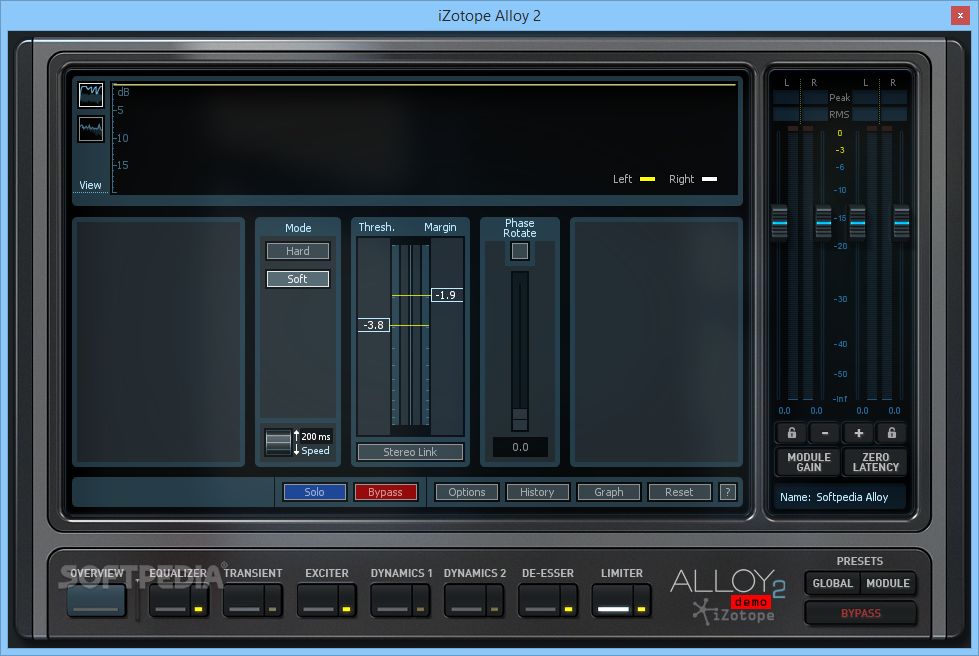Image resolution: width=979 pixels, height=656 pixels.
Task: Enable the Phase Rotate checkbox
Action: [x=519, y=251]
